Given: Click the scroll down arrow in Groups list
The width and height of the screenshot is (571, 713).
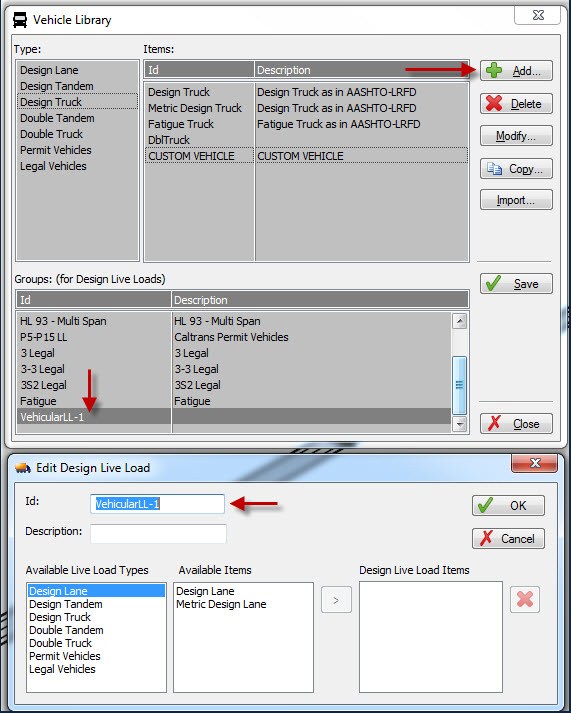Looking at the screenshot, I should (460, 425).
